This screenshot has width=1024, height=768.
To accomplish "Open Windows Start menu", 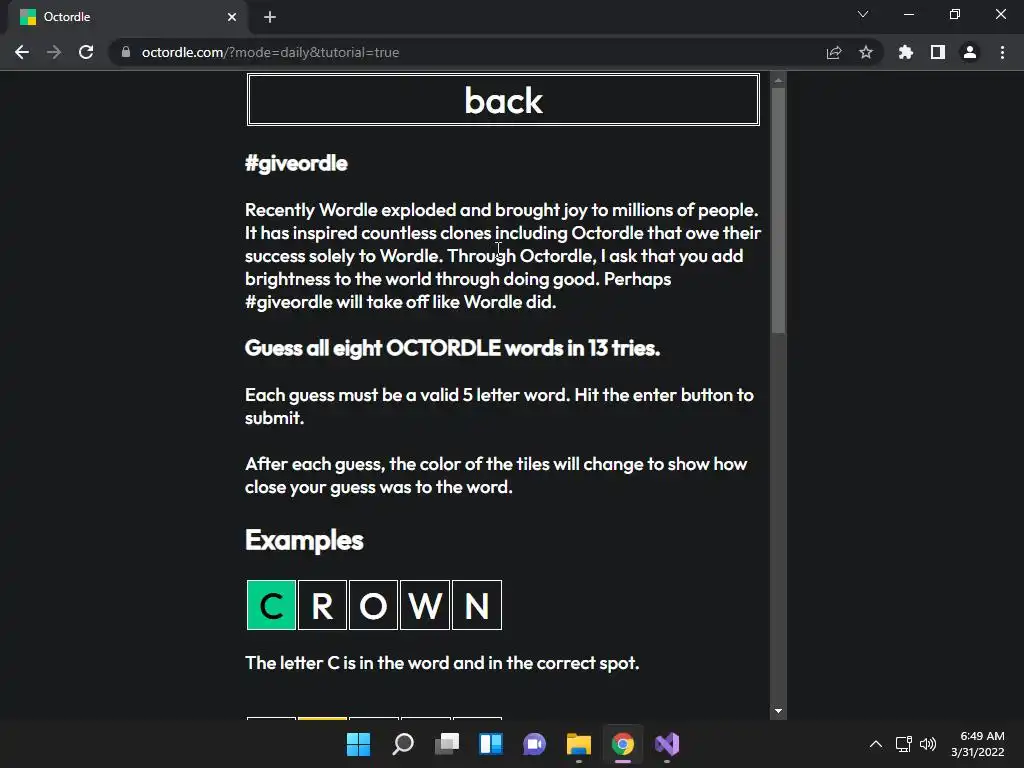I will (x=358, y=744).
